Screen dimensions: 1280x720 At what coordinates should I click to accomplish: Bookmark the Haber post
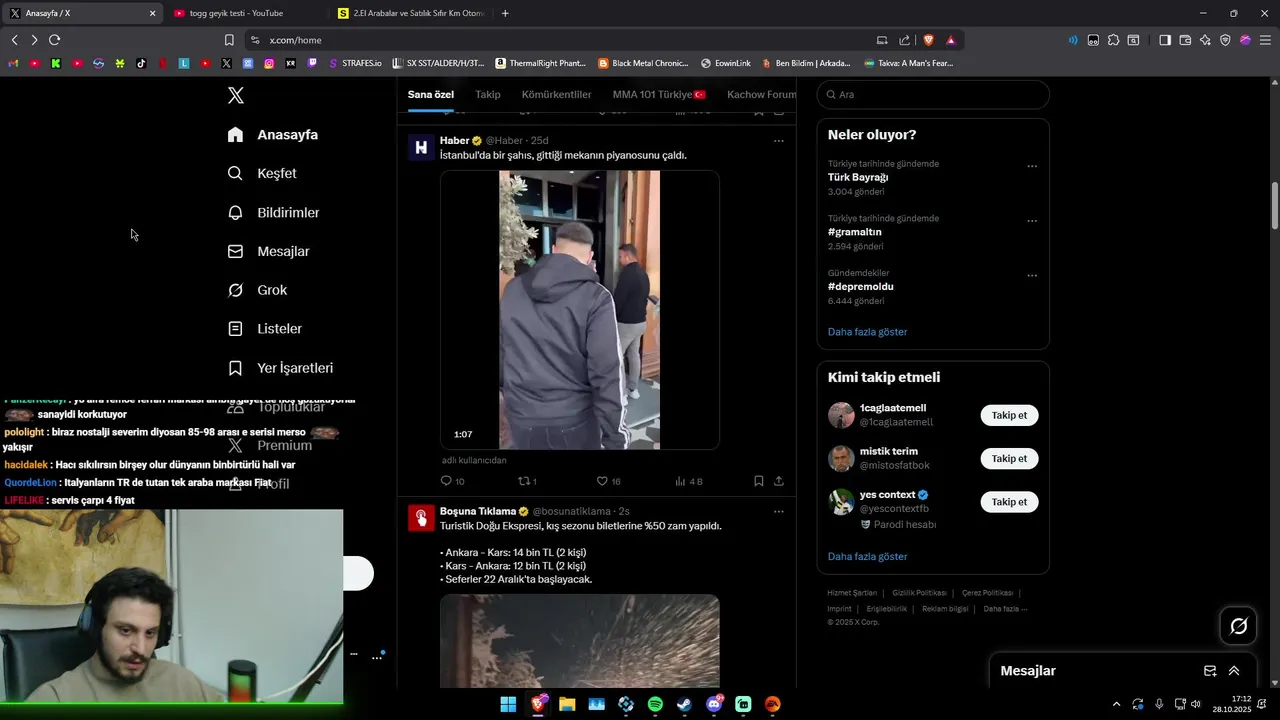tap(759, 481)
